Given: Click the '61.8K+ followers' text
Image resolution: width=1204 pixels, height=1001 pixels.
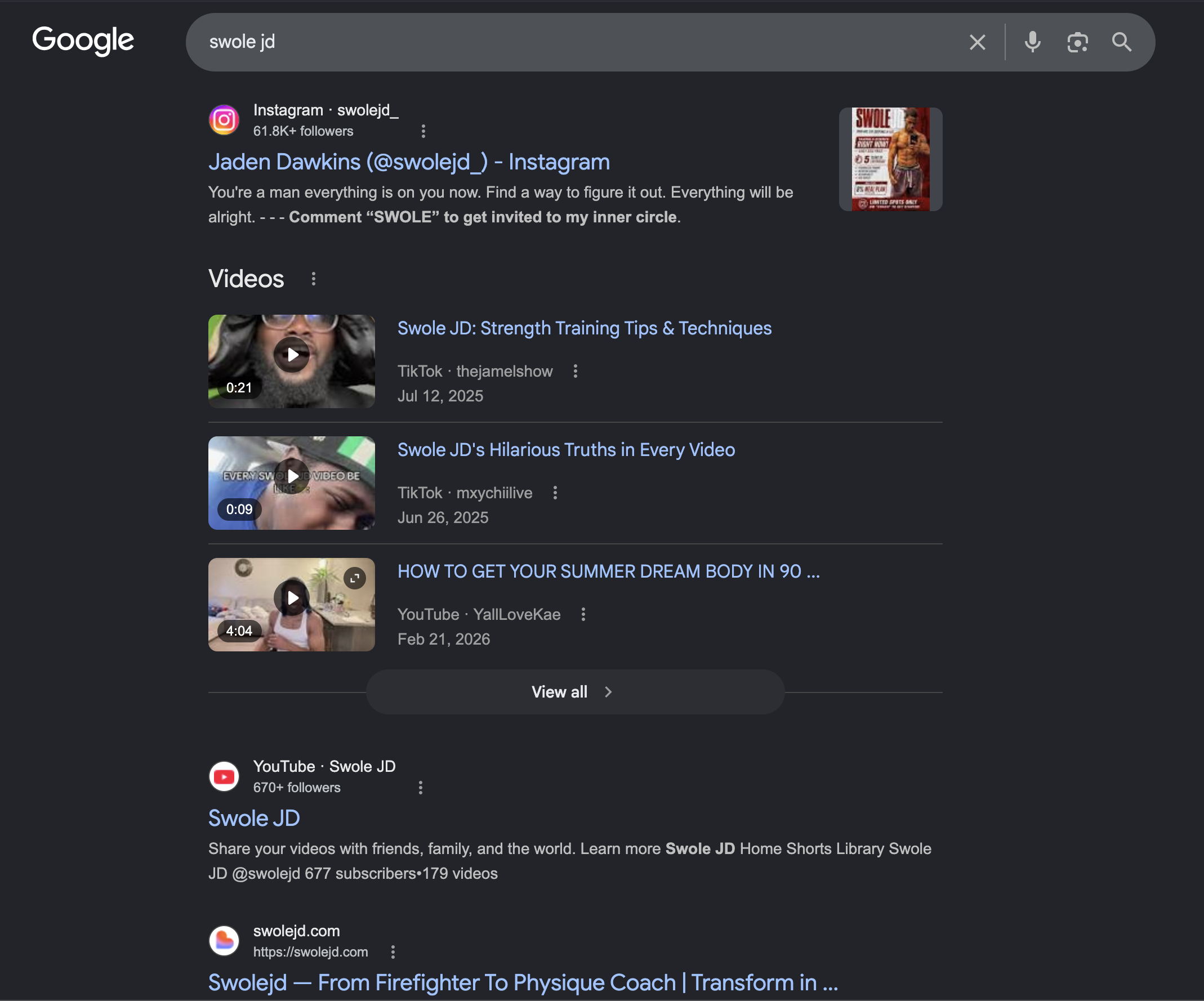Looking at the screenshot, I should (304, 131).
